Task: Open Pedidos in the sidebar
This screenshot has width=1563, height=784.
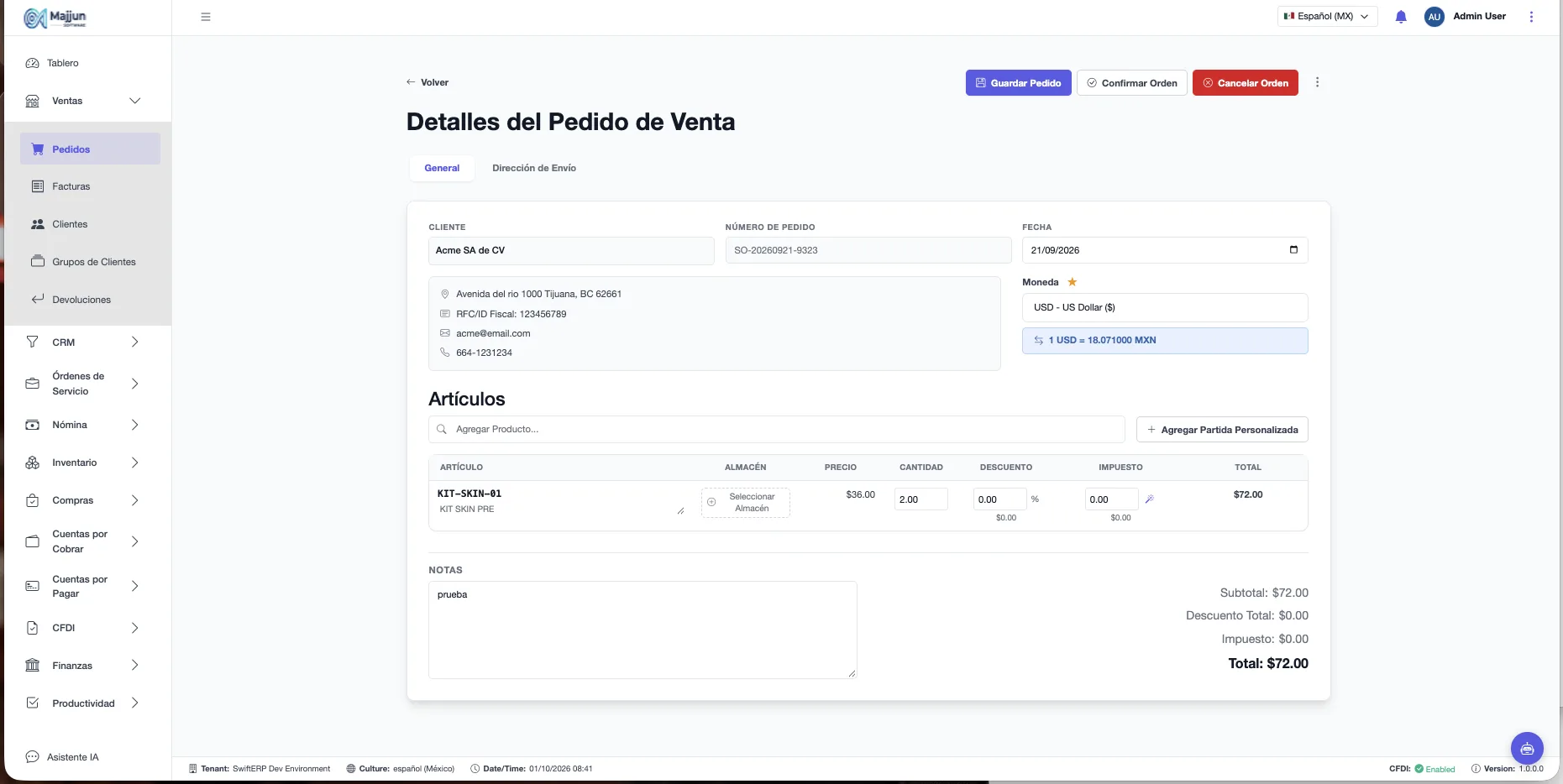Action: point(90,149)
